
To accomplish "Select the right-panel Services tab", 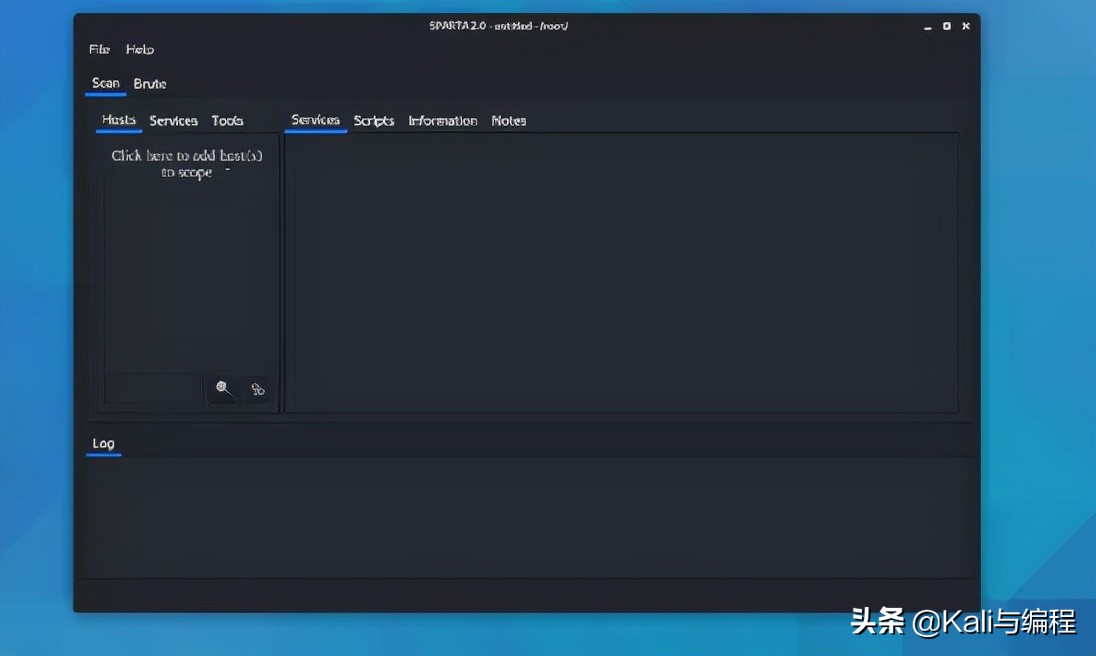I will pyautogui.click(x=315, y=120).
